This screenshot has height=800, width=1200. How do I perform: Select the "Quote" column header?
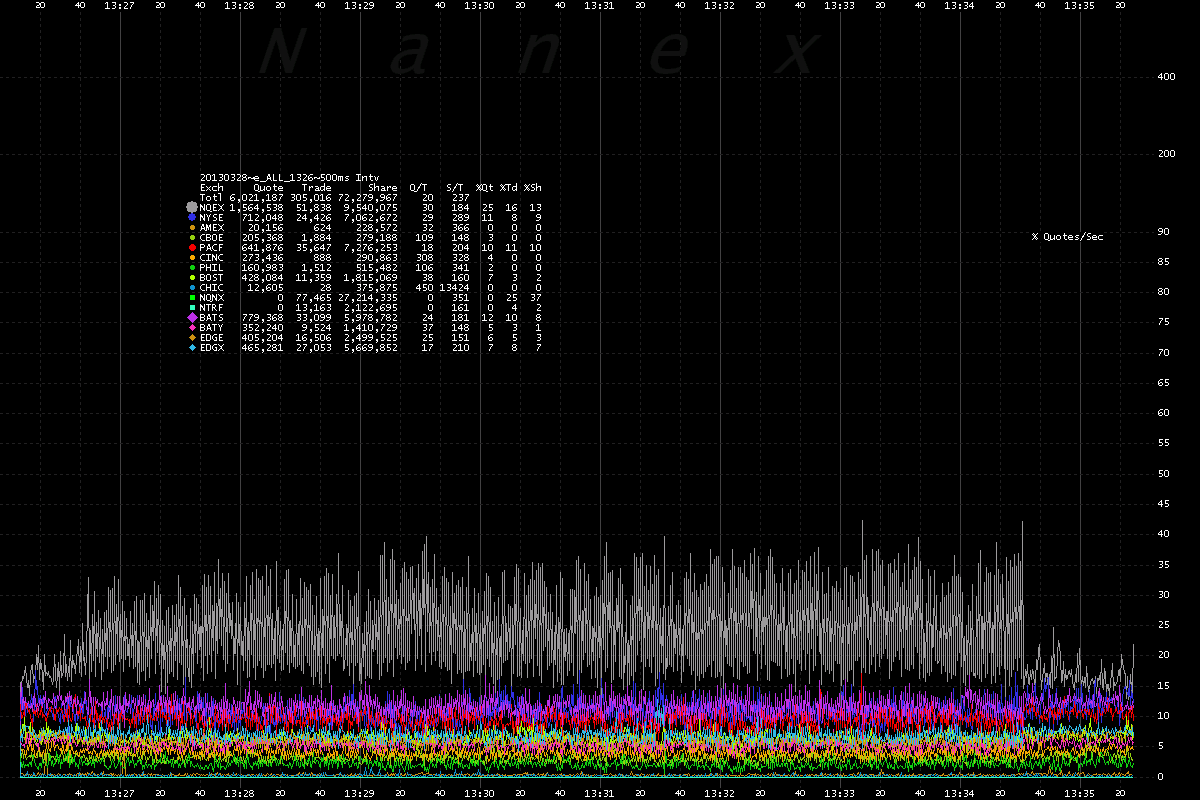pos(269,187)
